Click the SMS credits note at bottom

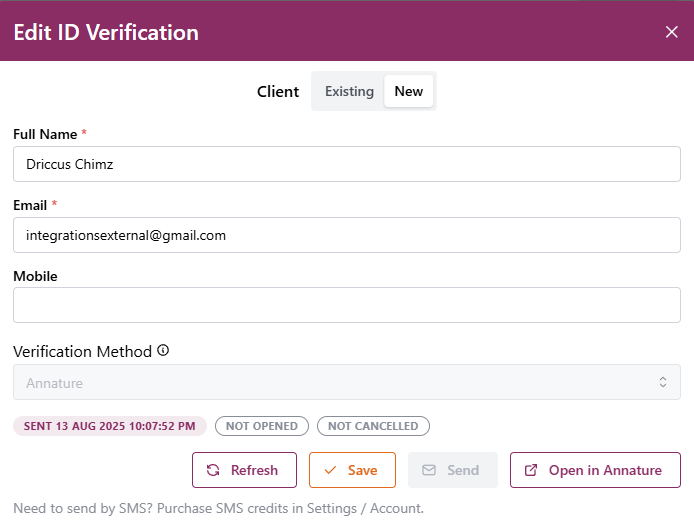(218, 508)
